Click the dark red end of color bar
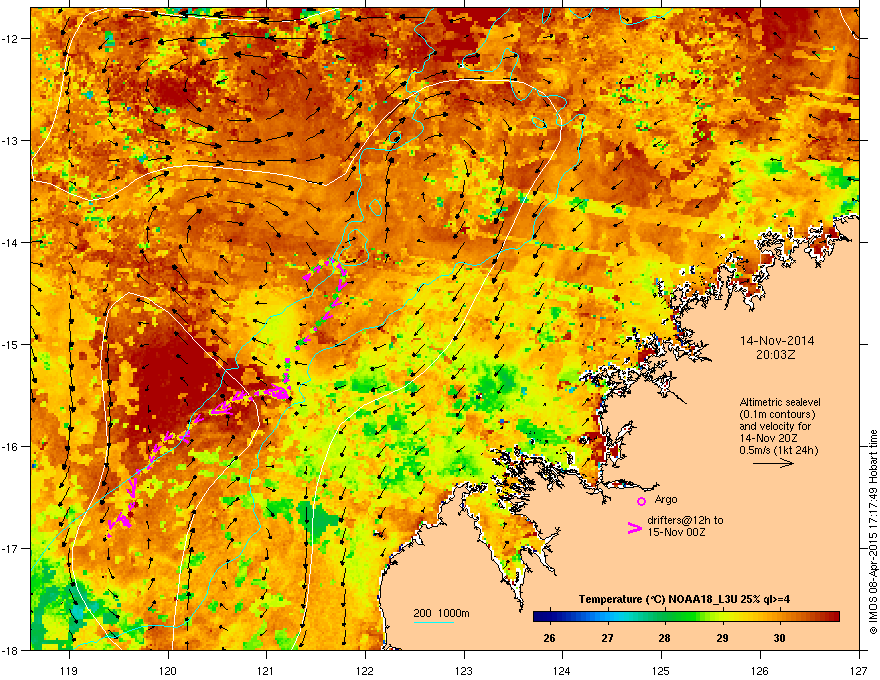 coord(833,617)
